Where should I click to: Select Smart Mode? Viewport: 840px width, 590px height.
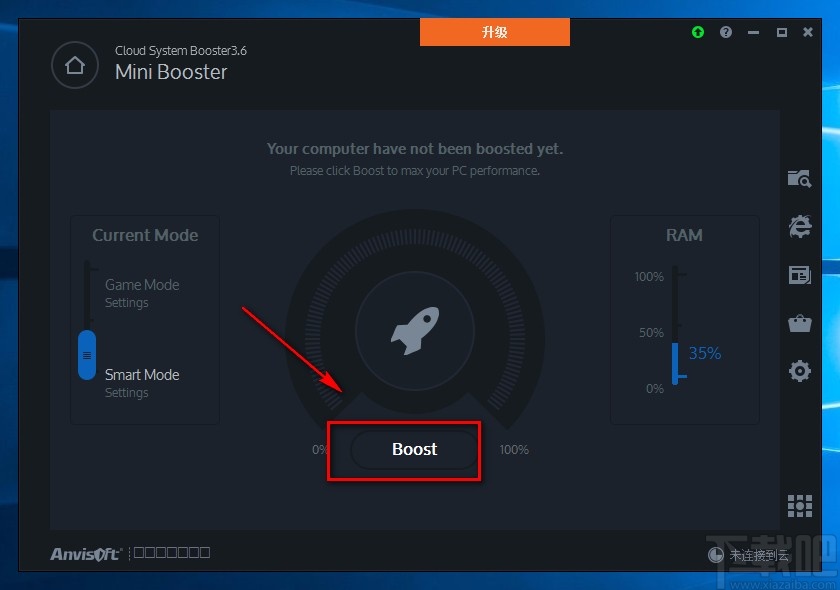(142, 375)
